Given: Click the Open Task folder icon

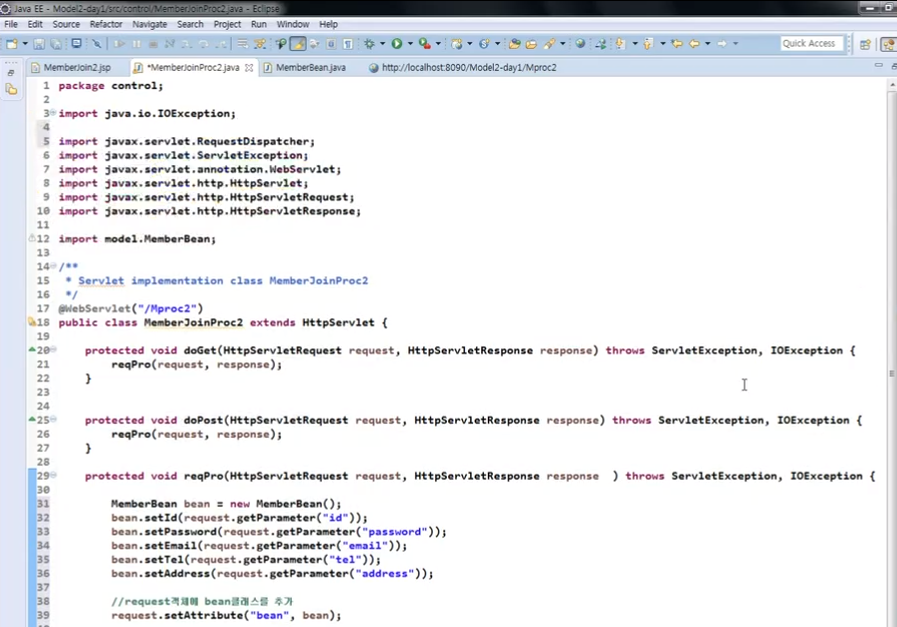Looking at the screenshot, I should tap(531, 43).
